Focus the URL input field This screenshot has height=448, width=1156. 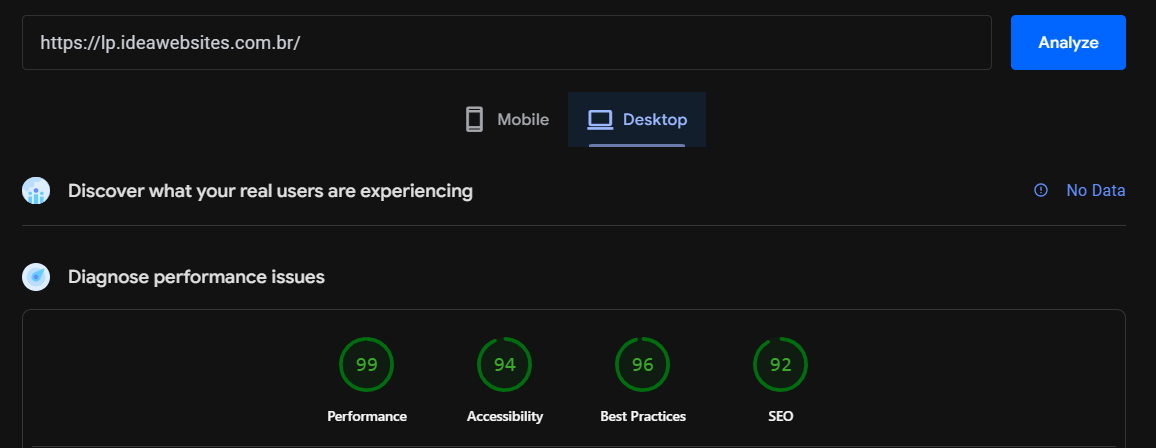tap(506, 43)
